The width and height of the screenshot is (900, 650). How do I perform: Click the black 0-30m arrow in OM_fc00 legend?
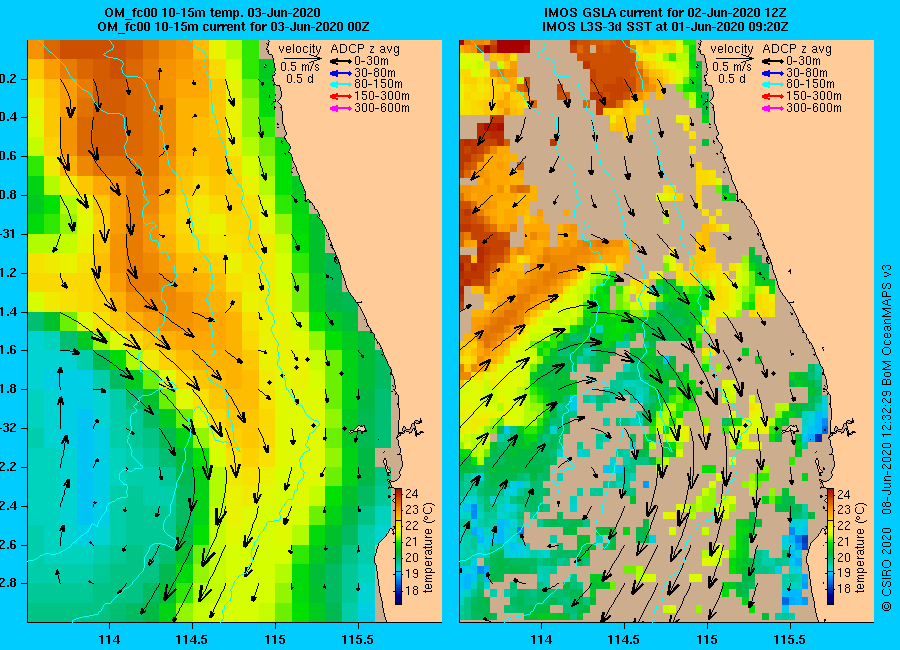(x=340, y=61)
